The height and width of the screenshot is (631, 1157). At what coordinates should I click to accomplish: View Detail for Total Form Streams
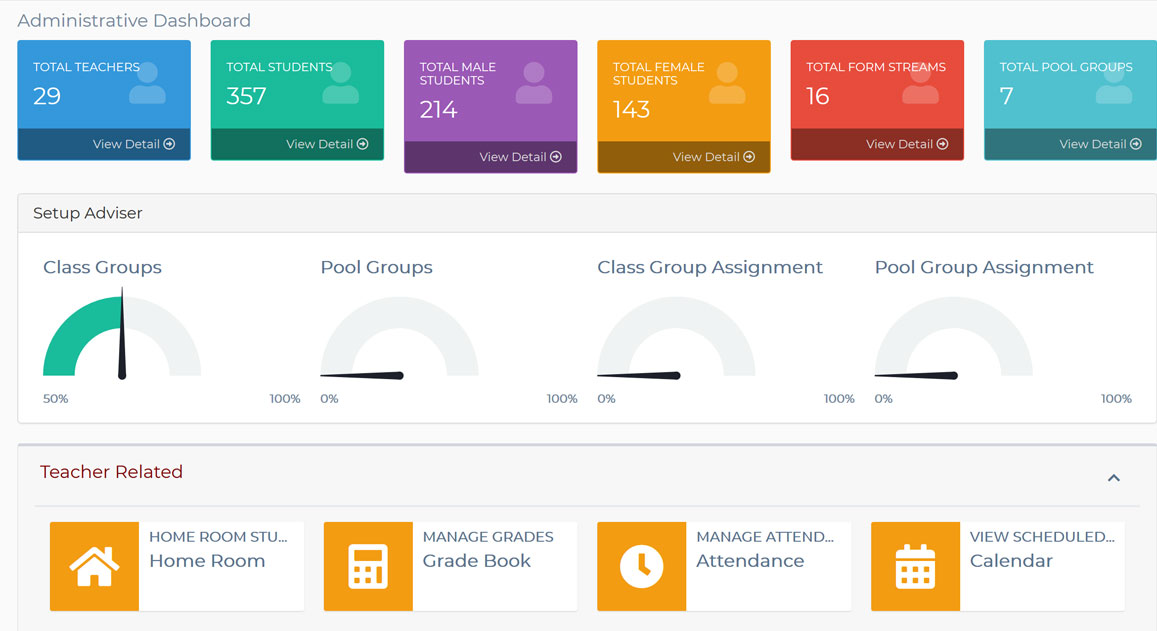coord(906,144)
